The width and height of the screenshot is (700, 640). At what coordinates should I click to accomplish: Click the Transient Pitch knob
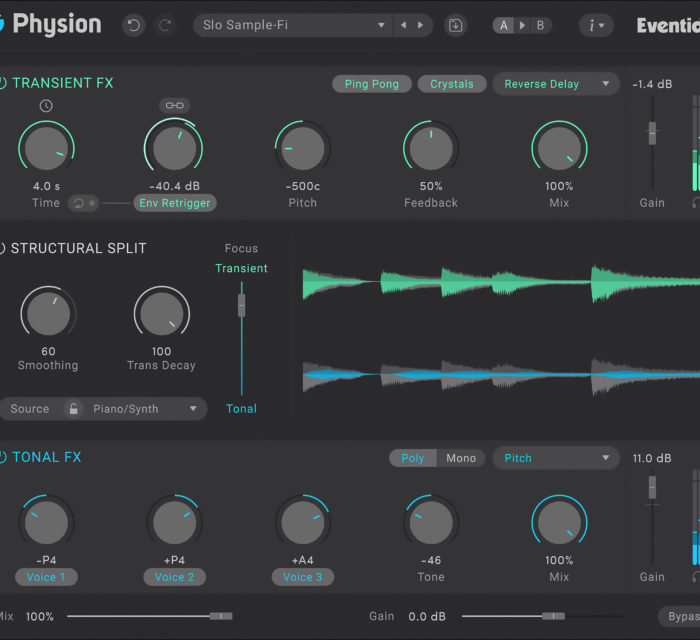303,148
